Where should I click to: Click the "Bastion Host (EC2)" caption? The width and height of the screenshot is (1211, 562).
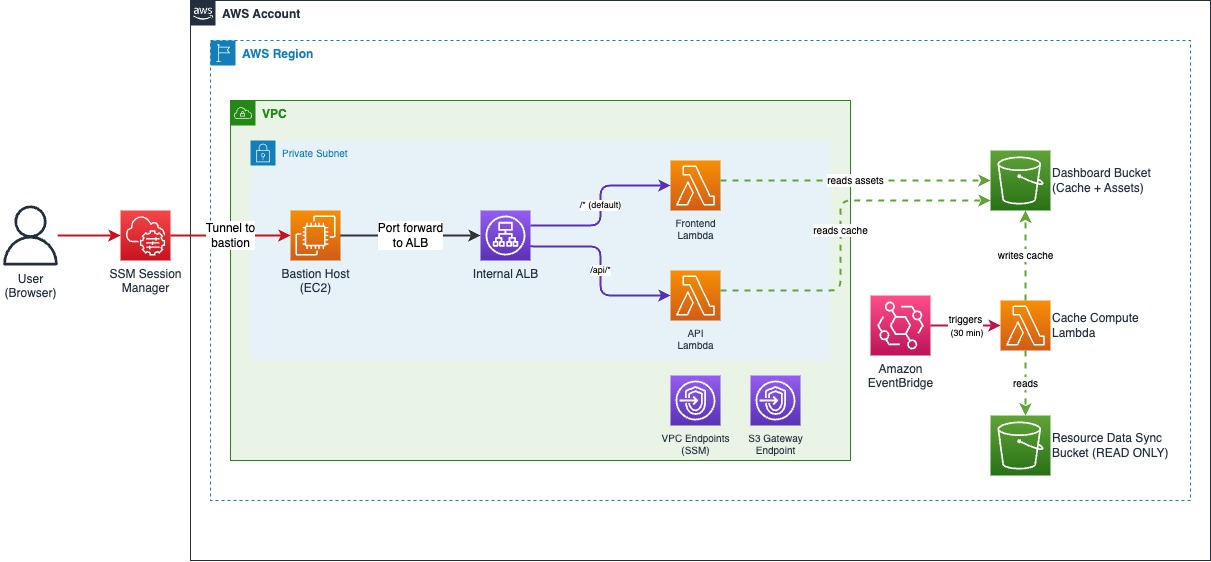point(315,280)
